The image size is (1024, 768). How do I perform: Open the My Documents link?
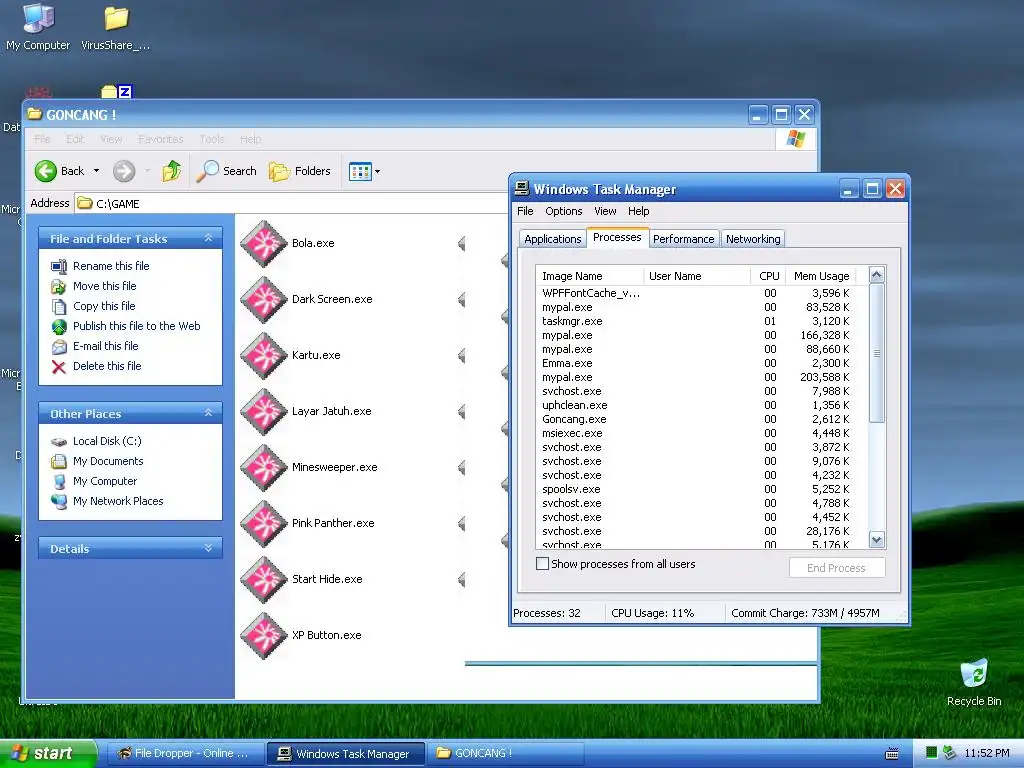tap(108, 461)
